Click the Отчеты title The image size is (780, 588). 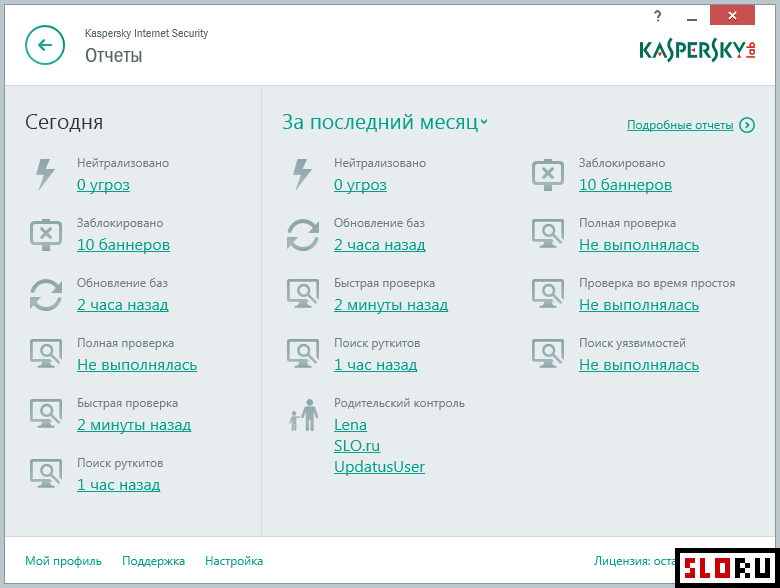tap(113, 55)
